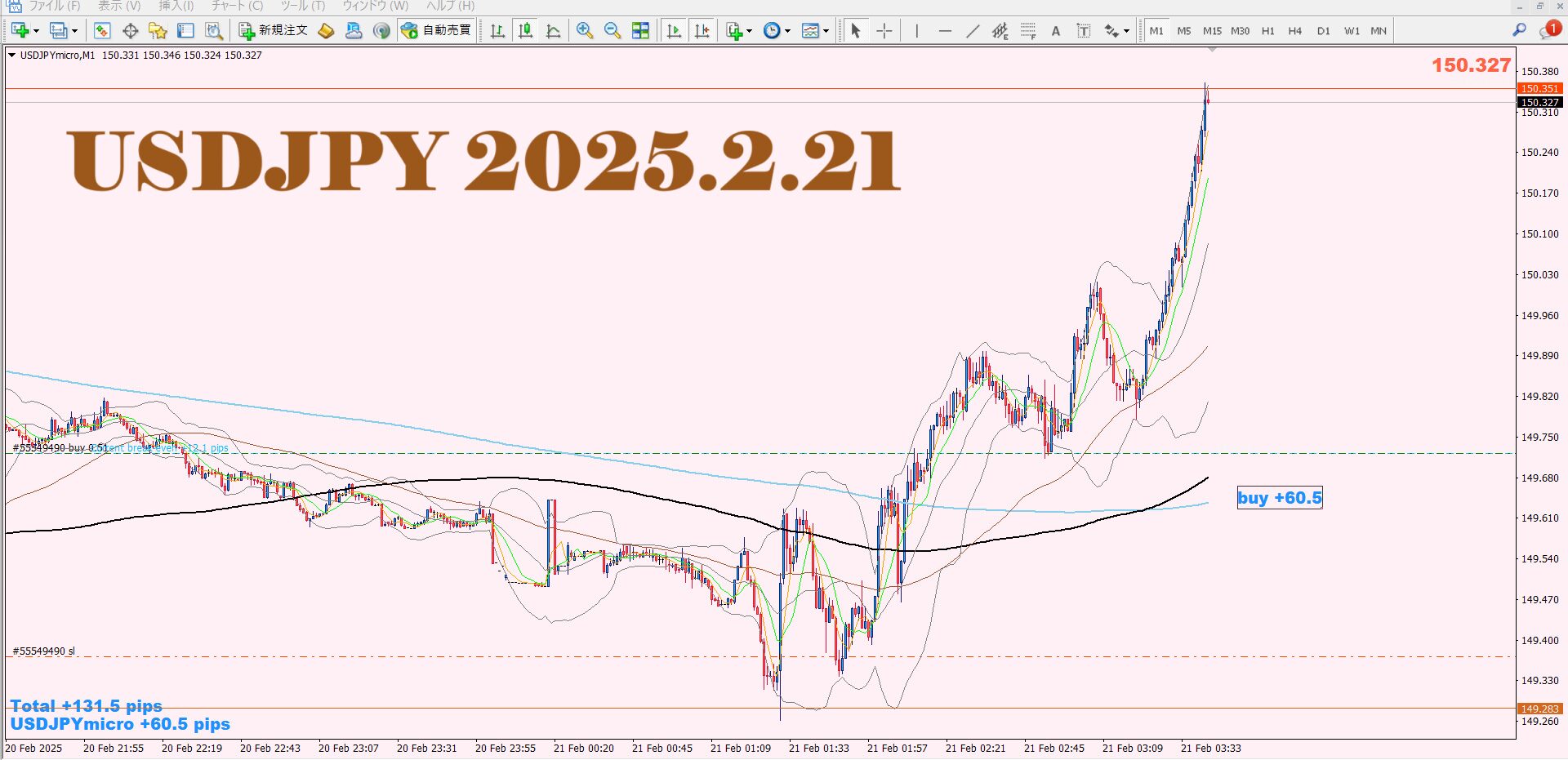Image resolution: width=1568 pixels, height=760 pixels.
Task: Expand the Periods dropdown arrow
Action: point(787,31)
